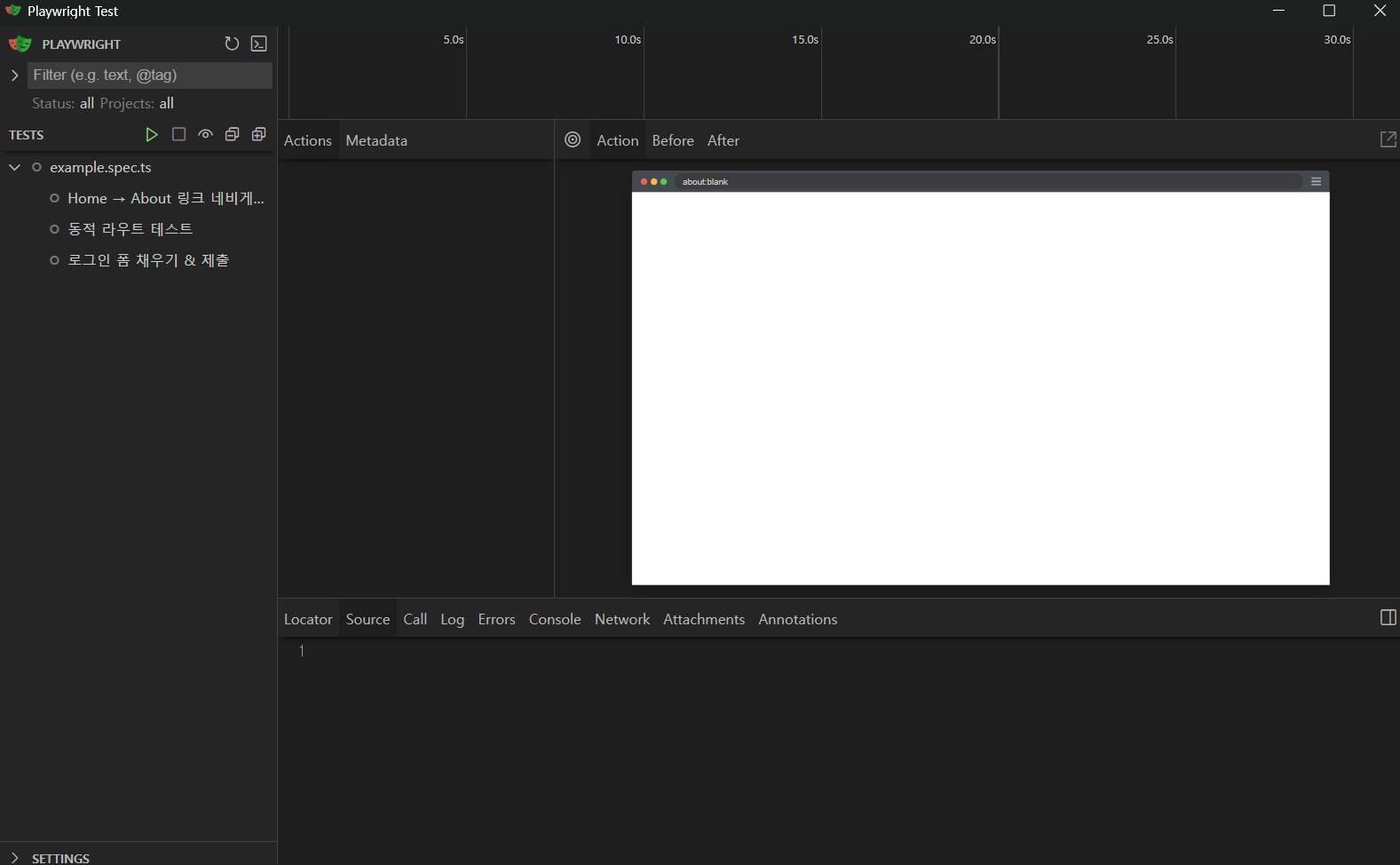Select the 동적 라우트 테스트 test
Viewport: 1400px width, 865px height.
pyautogui.click(x=130, y=229)
